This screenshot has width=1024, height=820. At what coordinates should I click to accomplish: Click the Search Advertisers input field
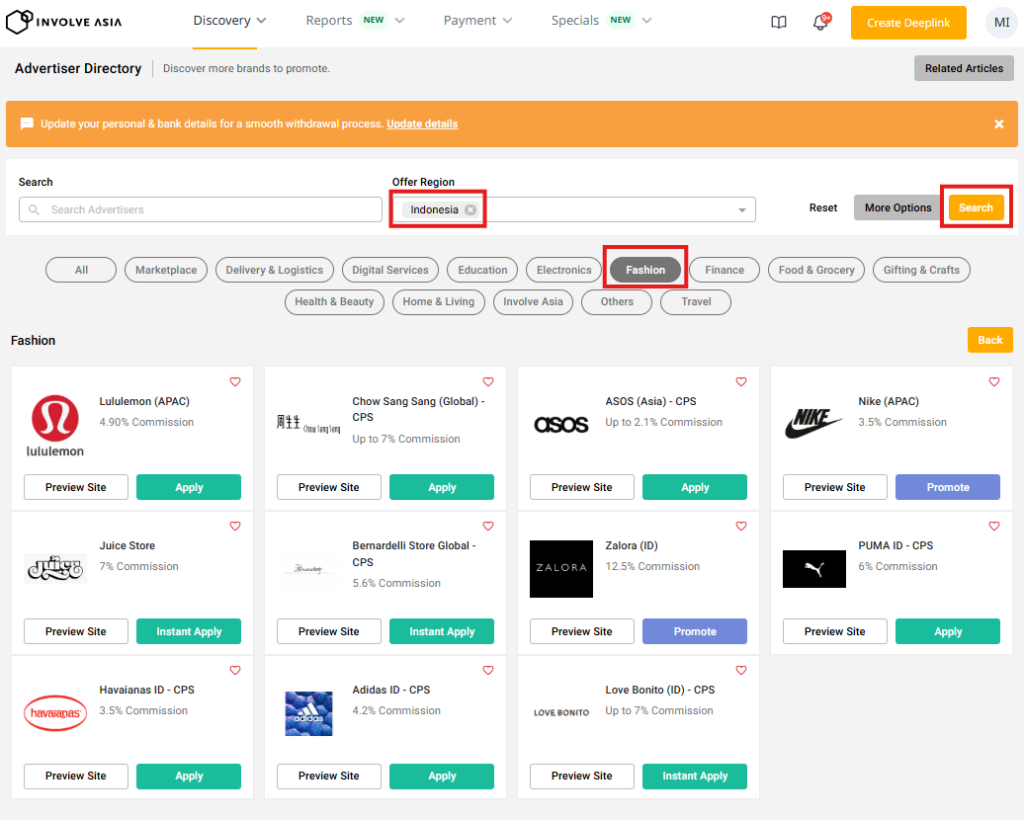[200, 210]
